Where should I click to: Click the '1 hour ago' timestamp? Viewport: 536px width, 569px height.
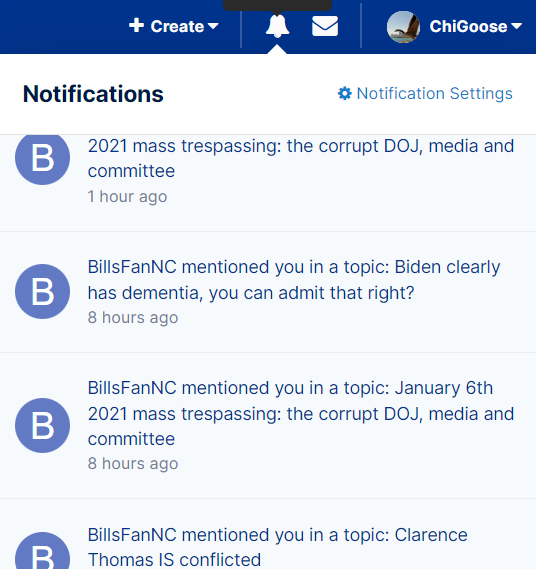(127, 197)
